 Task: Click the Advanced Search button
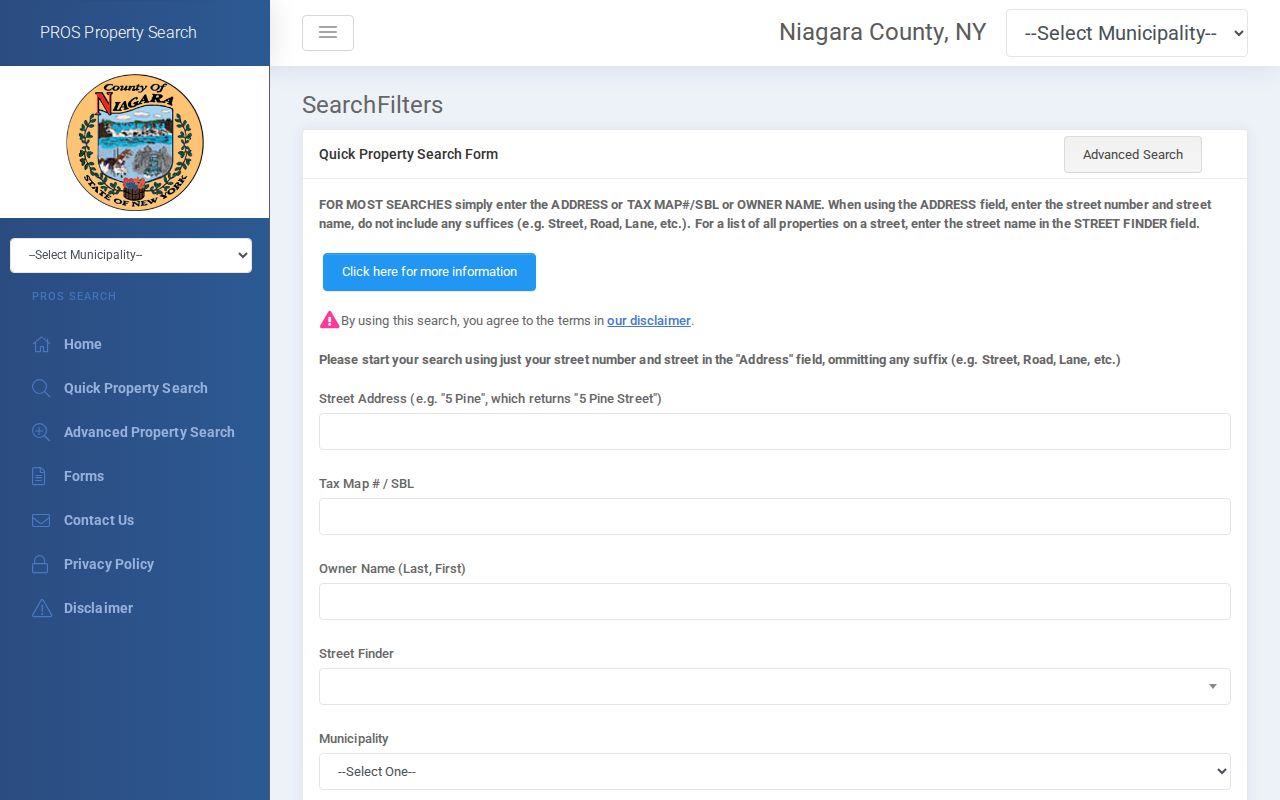[x=1133, y=155]
